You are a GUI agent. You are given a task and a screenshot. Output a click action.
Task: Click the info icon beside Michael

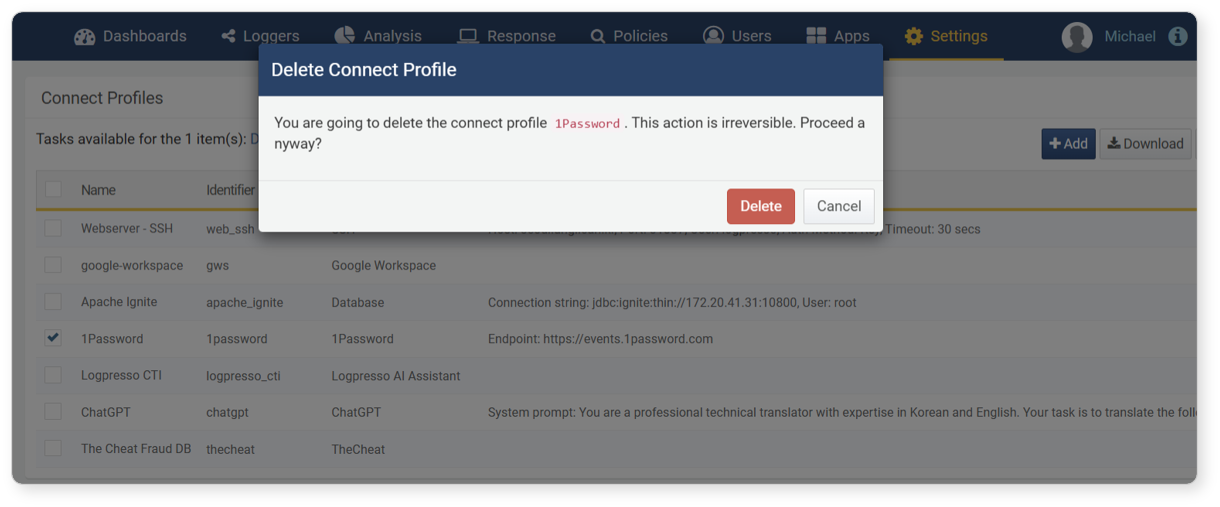1178,36
